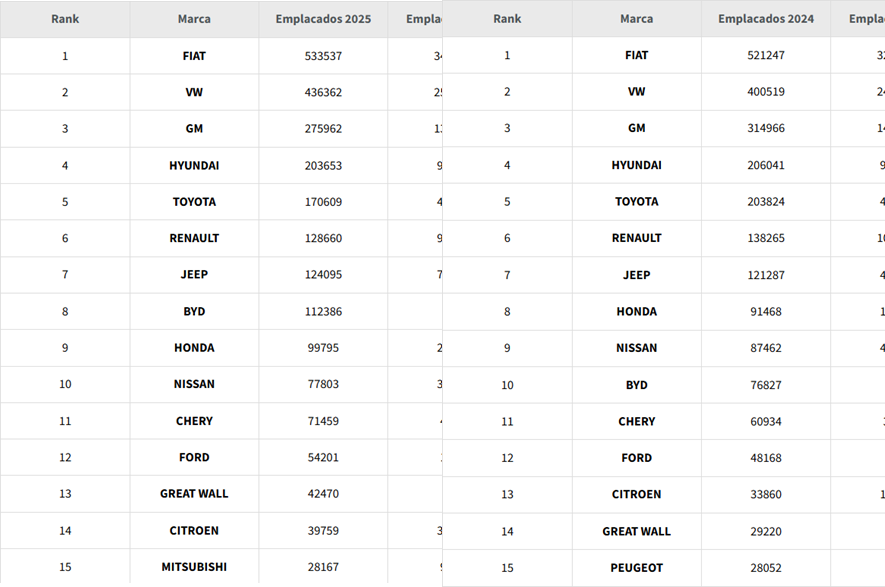Click the Rank header in the 2025 table
The height and width of the screenshot is (587, 885).
tap(65, 19)
